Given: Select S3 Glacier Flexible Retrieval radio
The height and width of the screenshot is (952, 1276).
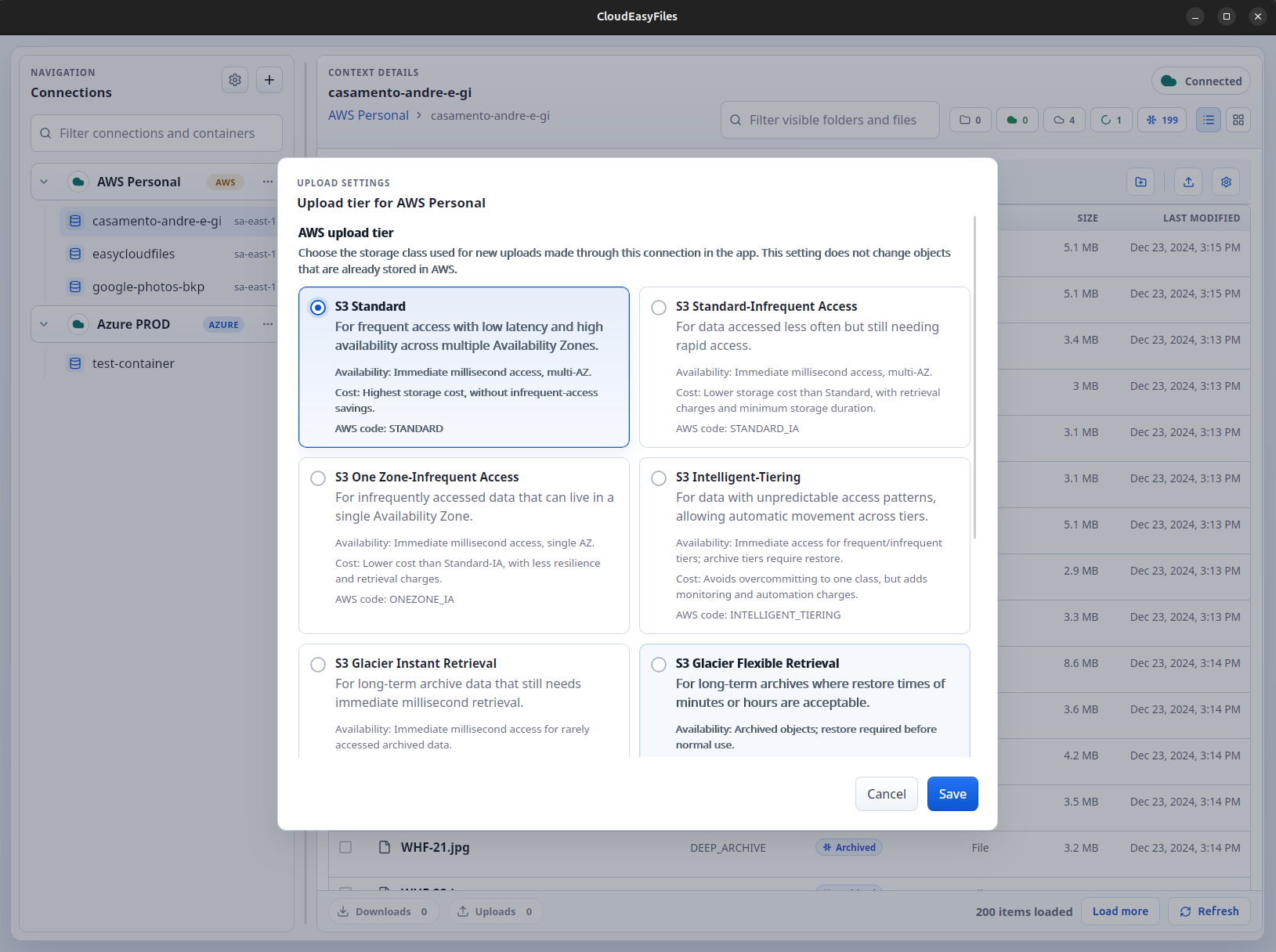Looking at the screenshot, I should (x=659, y=665).
